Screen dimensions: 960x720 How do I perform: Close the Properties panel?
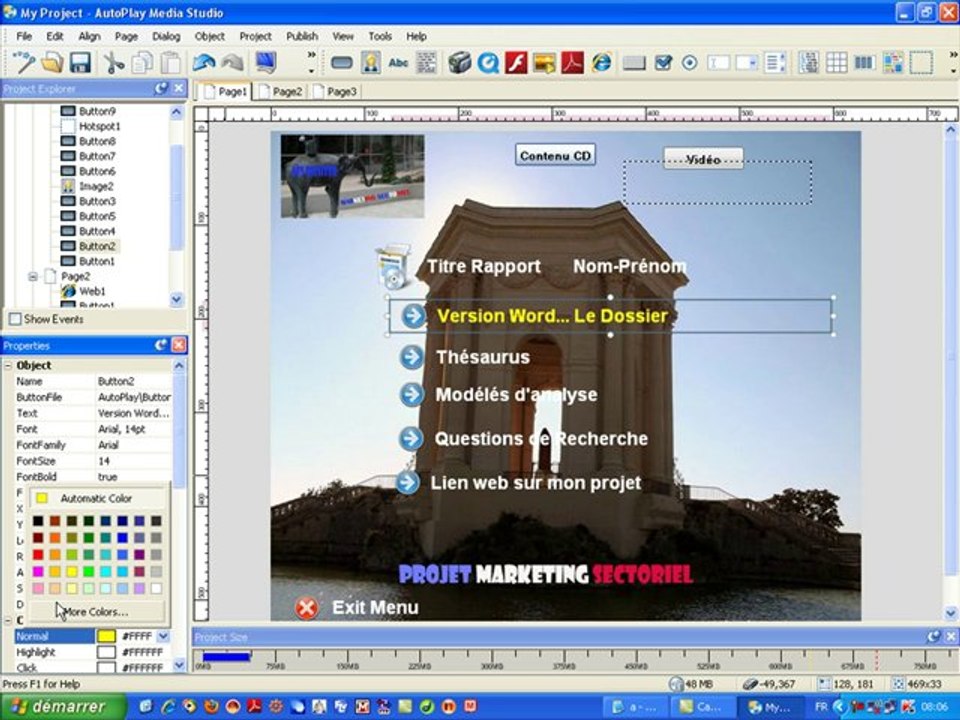pos(179,345)
